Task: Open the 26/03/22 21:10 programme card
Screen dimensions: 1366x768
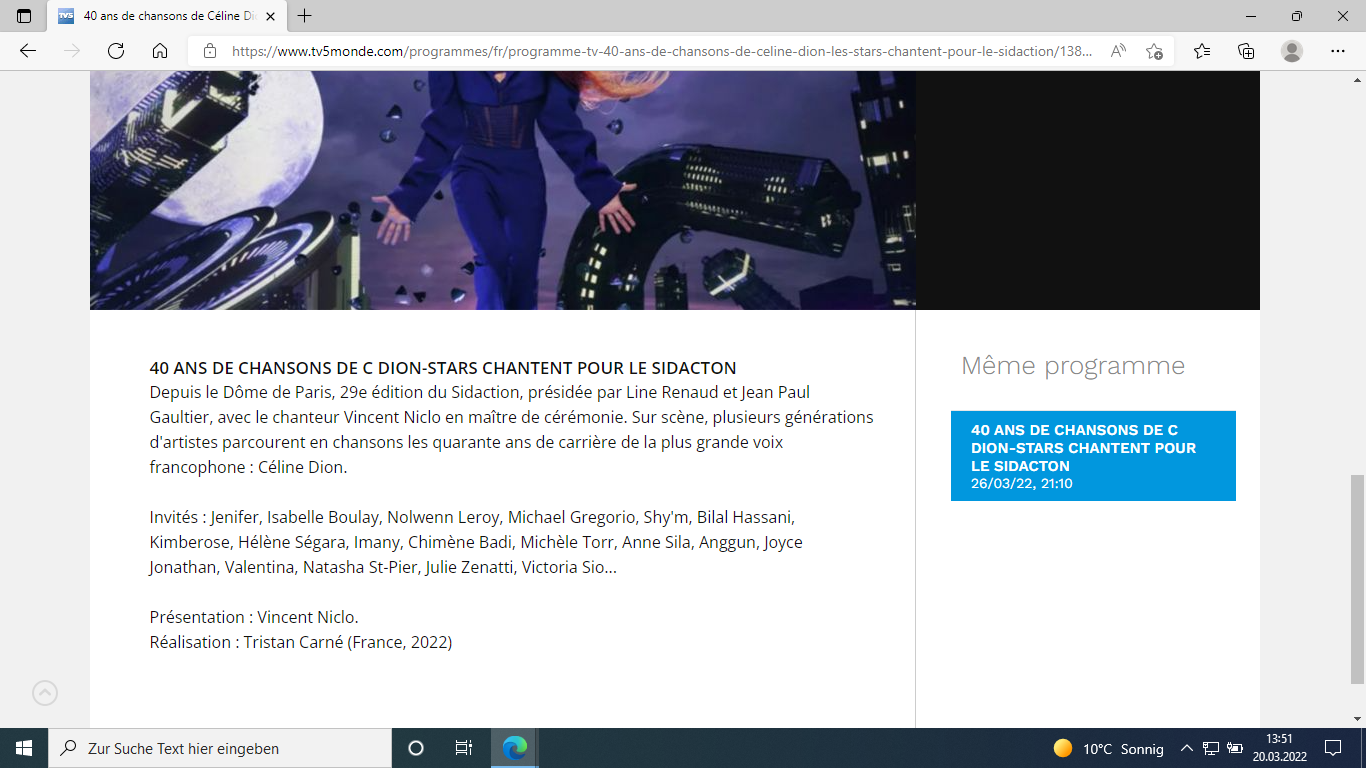Action: pos(1093,456)
